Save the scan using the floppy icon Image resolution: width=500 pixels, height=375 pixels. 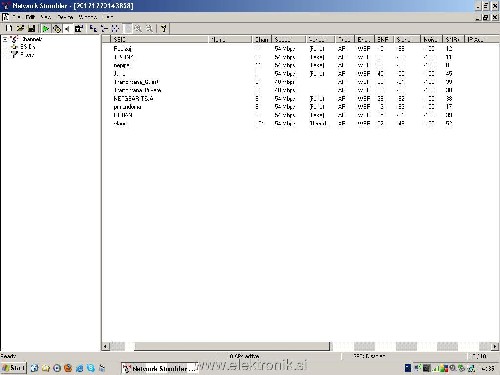point(31,29)
